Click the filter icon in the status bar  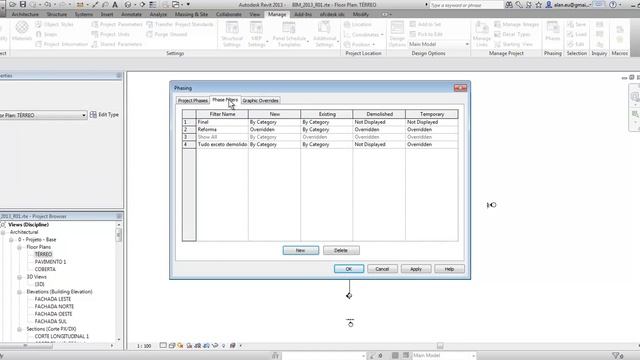point(616,356)
